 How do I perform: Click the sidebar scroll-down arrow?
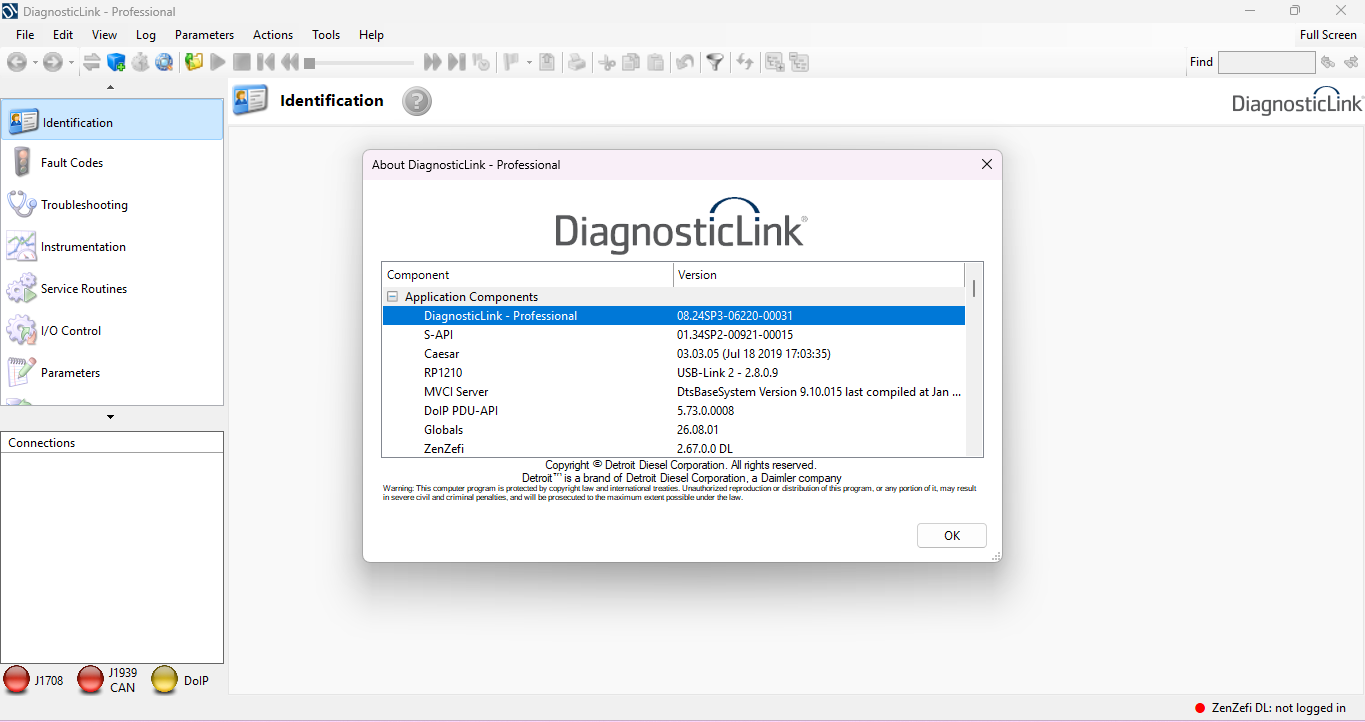(x=111, y=417)
